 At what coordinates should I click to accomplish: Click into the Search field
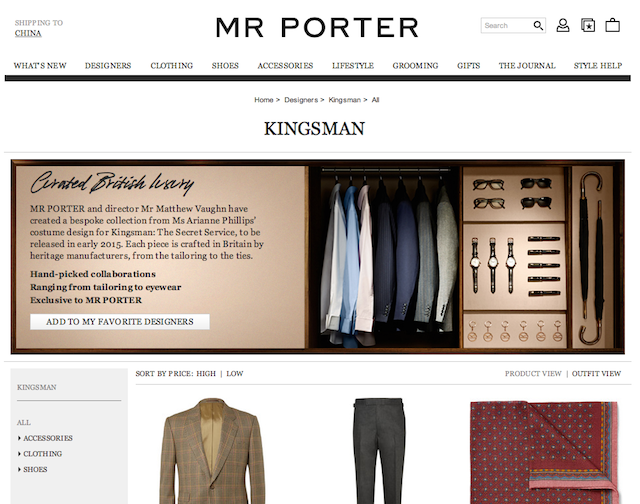coord(507,26)
